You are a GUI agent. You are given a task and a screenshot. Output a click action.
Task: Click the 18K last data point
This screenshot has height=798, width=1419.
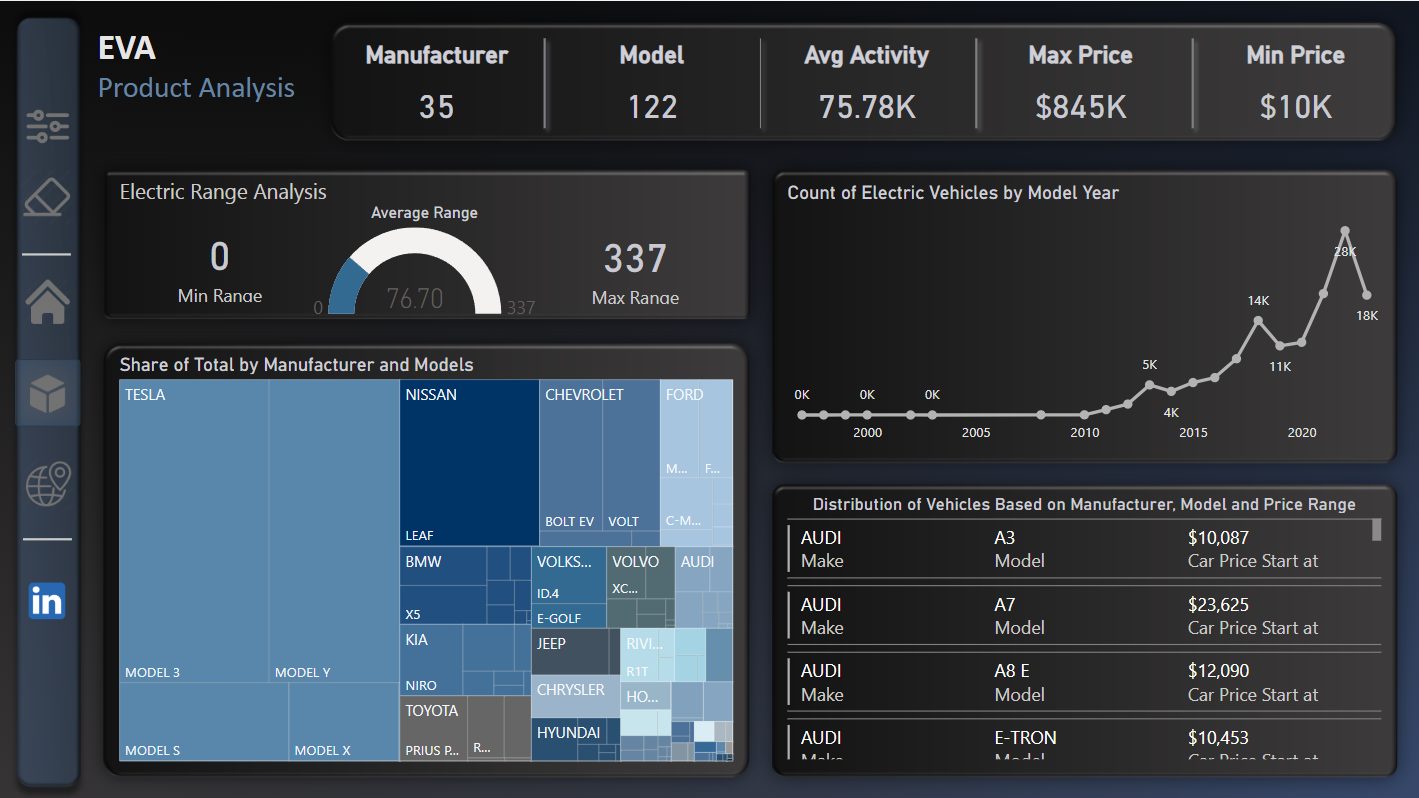(x=1367, y=295)
